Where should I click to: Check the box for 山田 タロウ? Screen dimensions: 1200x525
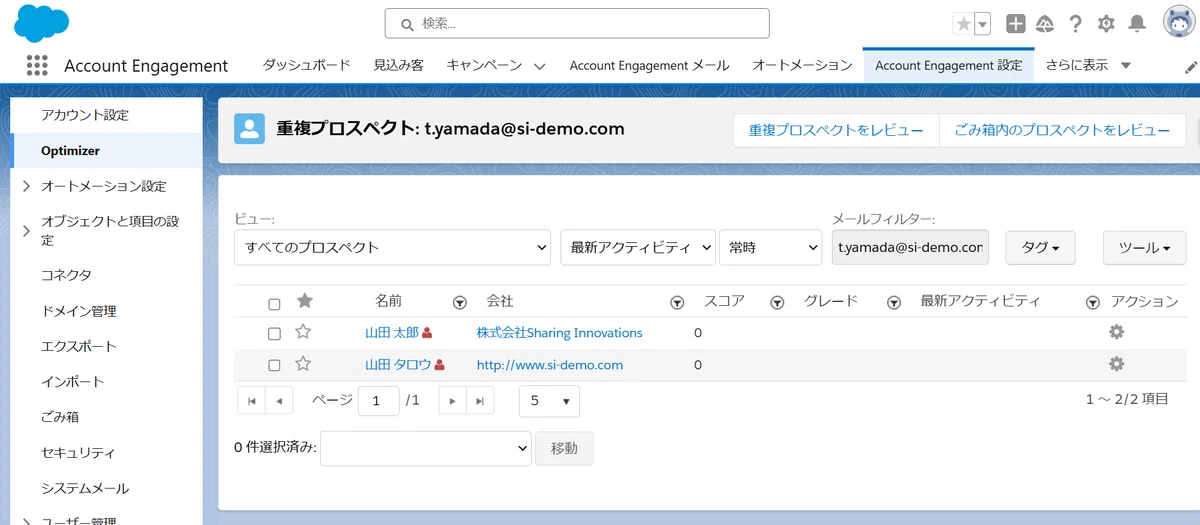tap(274, 366)
